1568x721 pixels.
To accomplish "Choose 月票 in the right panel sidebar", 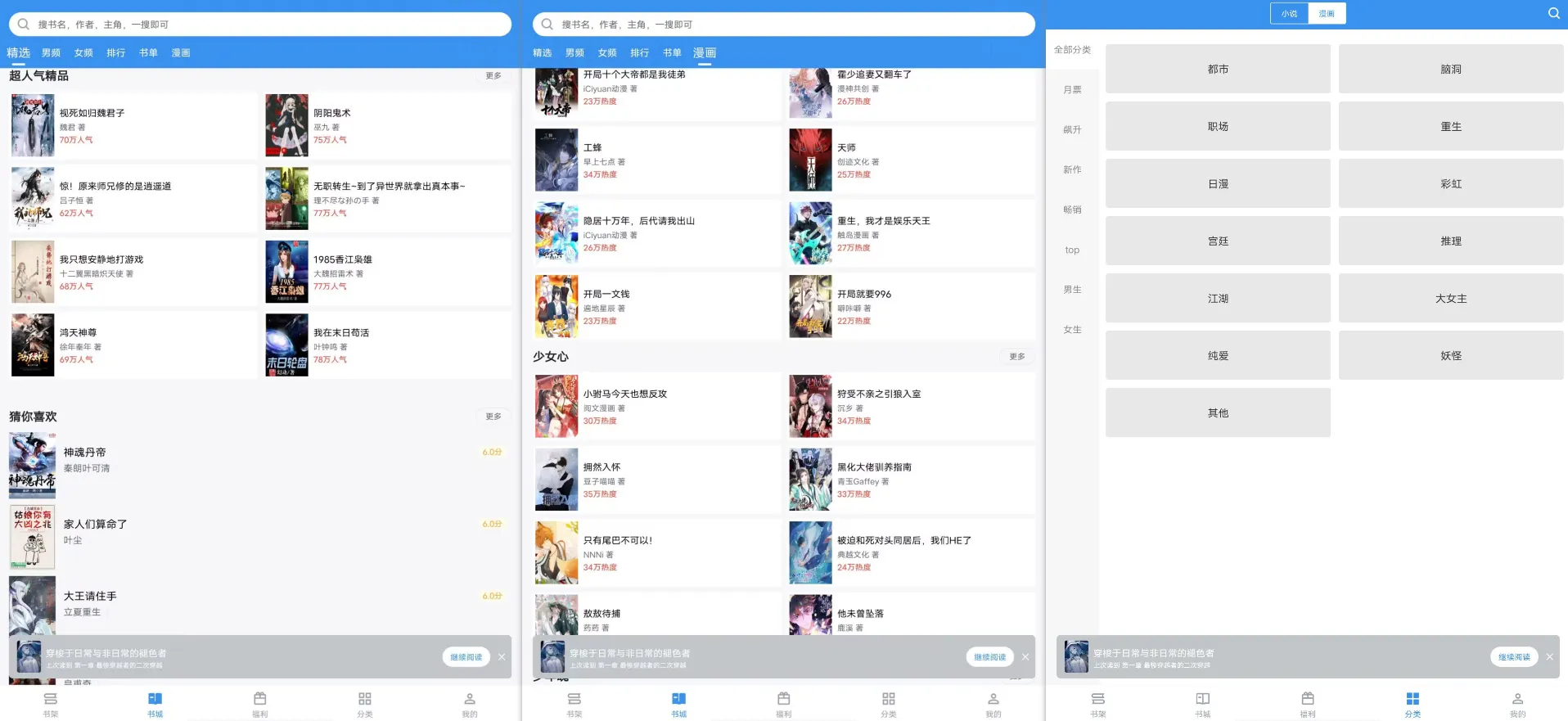I will pyautogui.click(x=1072, y=90).
